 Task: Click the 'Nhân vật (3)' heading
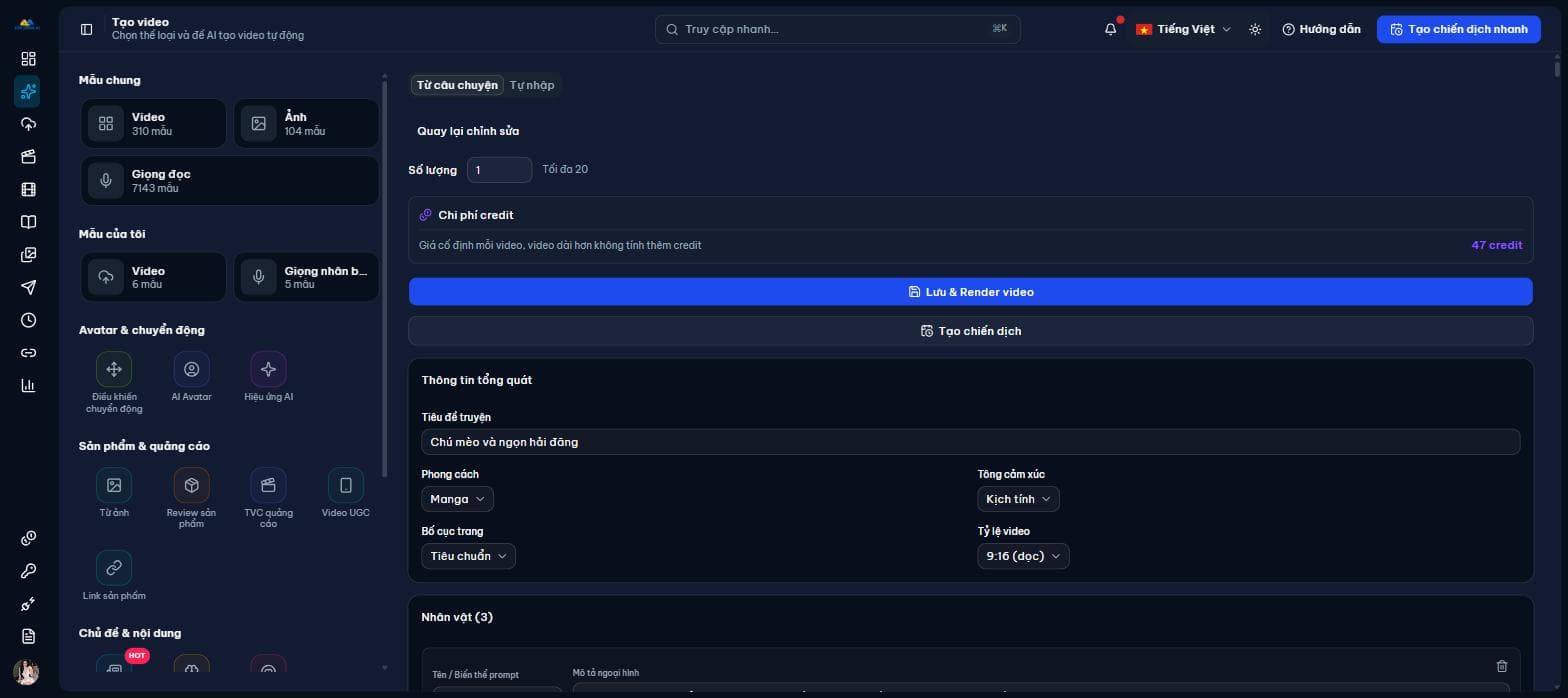tap(457, 617)
